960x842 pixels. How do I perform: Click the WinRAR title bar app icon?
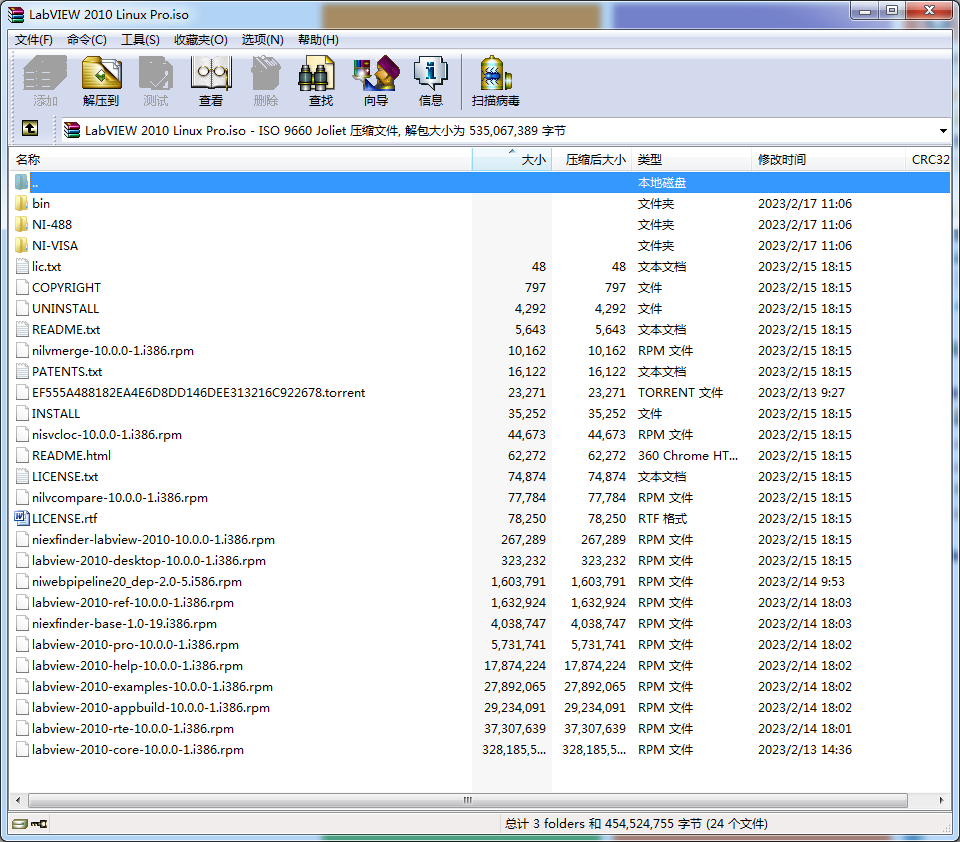[15, 14]
